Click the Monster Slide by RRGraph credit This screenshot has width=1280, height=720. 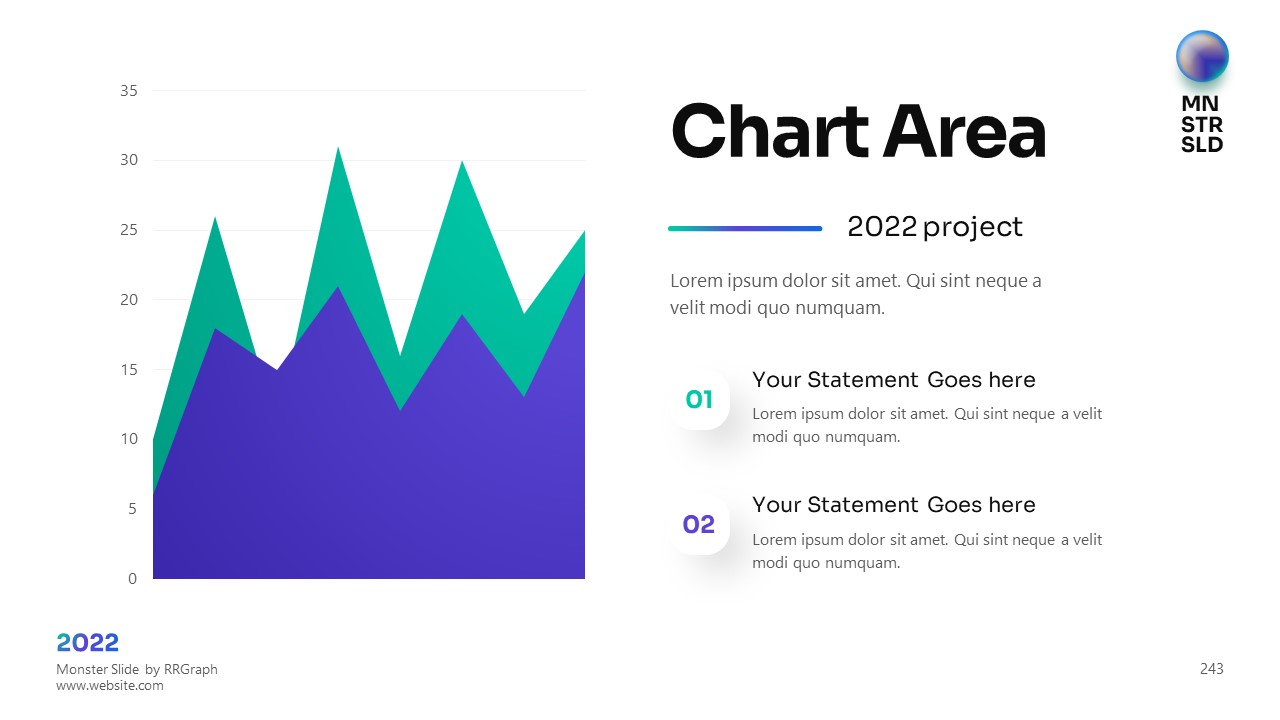pyautogui.click(x=137, y=669)
